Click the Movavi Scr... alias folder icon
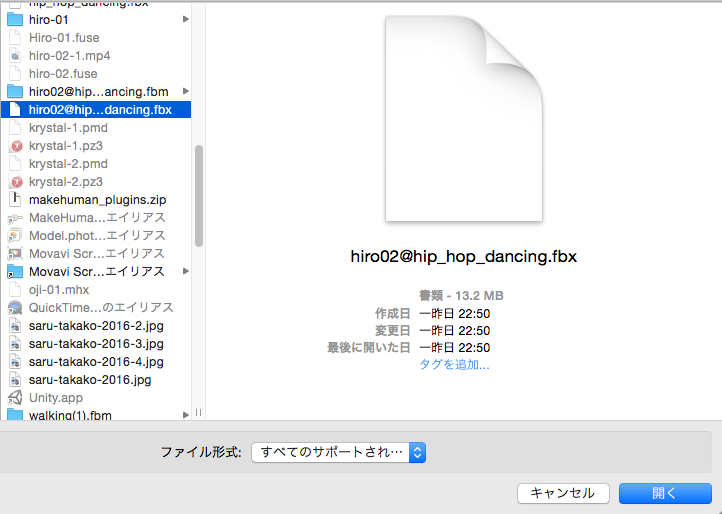722x514 pixels. click(x=15, y=272)
